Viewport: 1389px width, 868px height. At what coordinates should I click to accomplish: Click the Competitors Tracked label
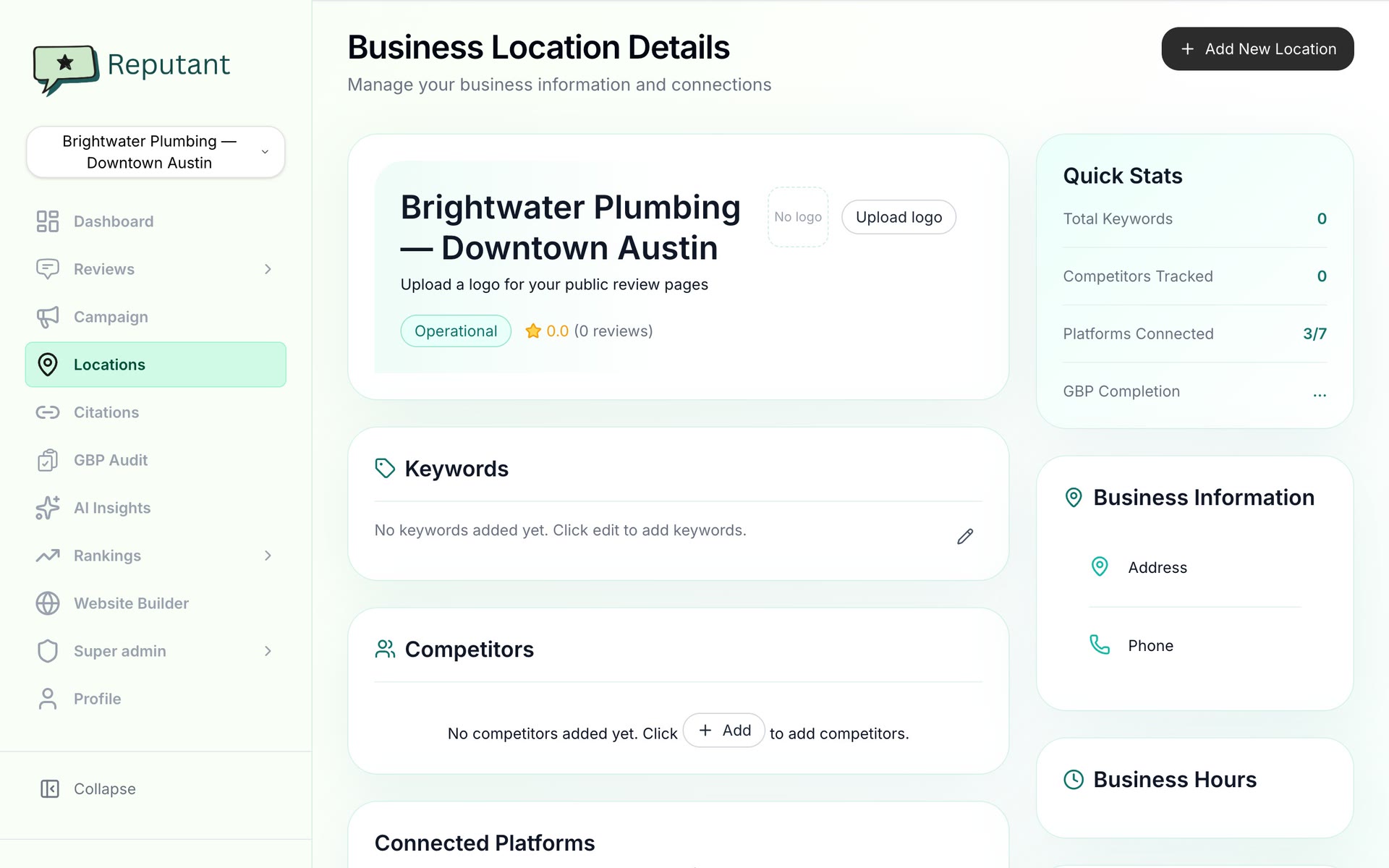coord(1138,276)
